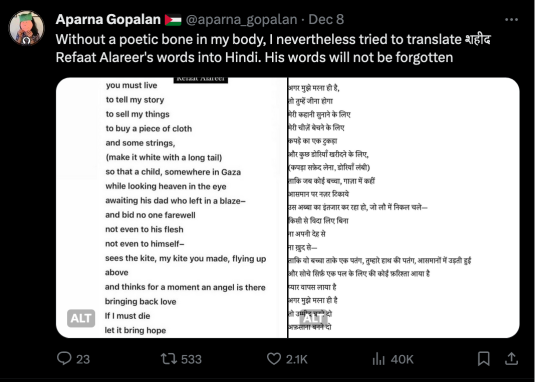The width and height of the screenshot is (540, 385).
Task: Show ALT text for Hindi translation image
Action: pyautogui.click(x=314, y=321)
